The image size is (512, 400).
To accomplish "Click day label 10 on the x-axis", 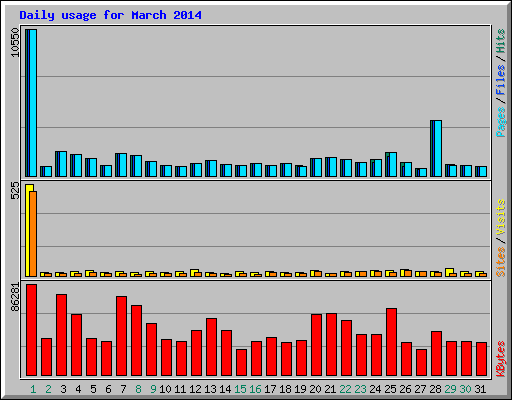I will point(165,389).
